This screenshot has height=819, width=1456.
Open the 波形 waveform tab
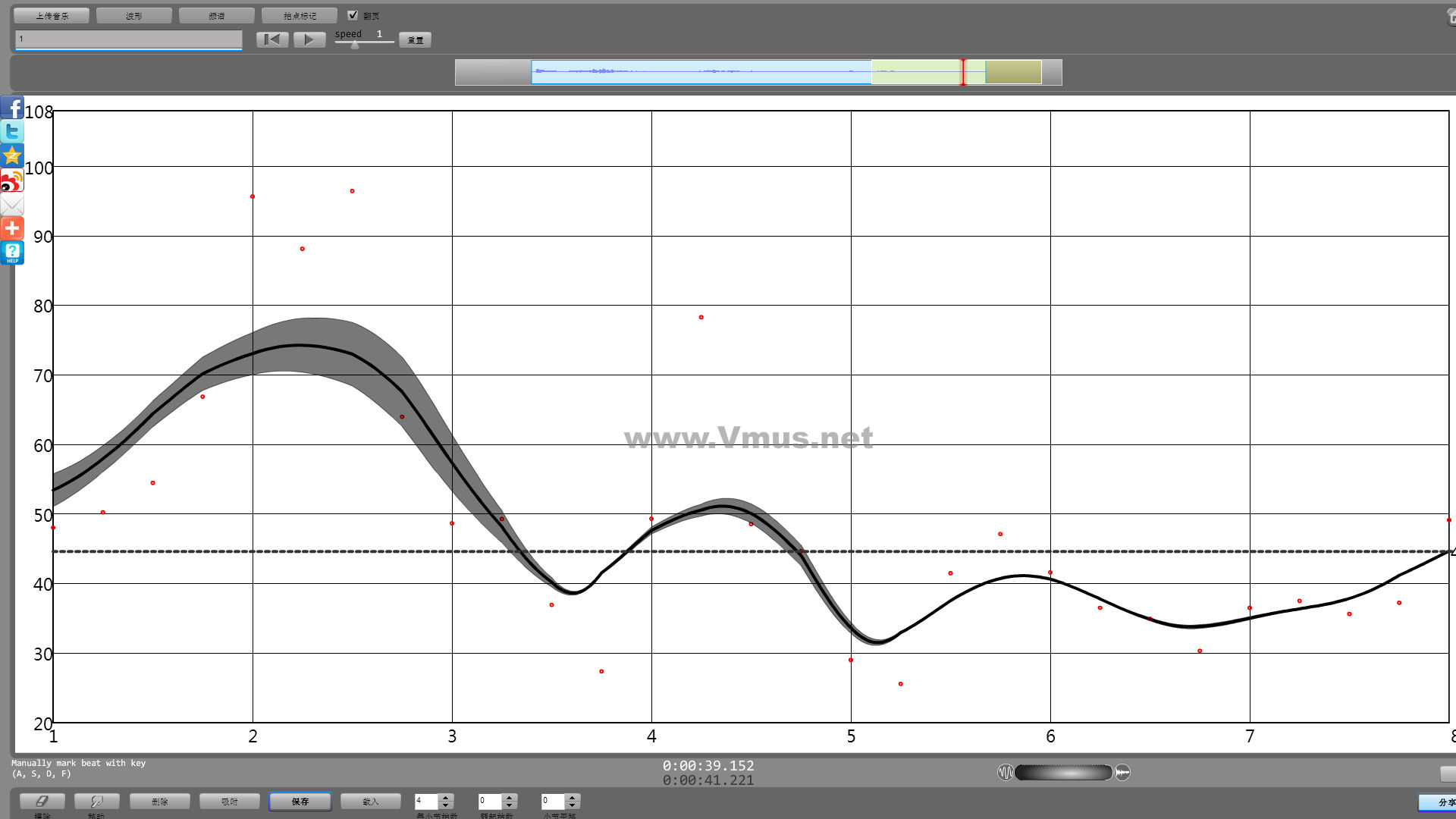coord(134,16)
